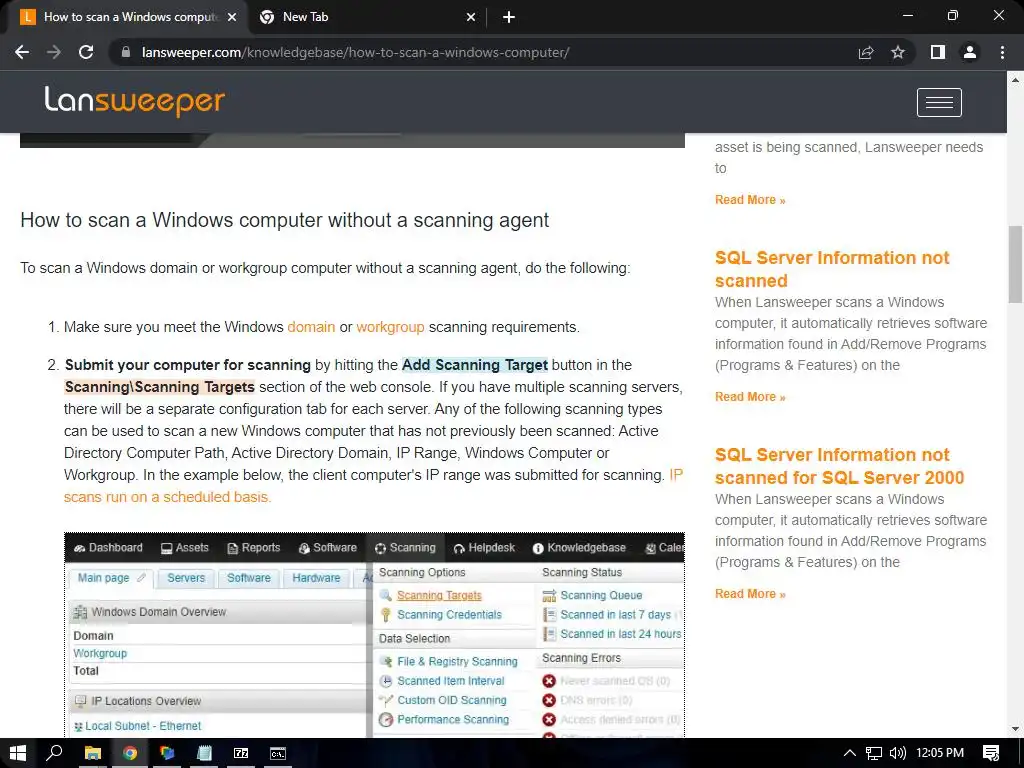
Task: Bookmark this page with star icon
Action: 898,52
